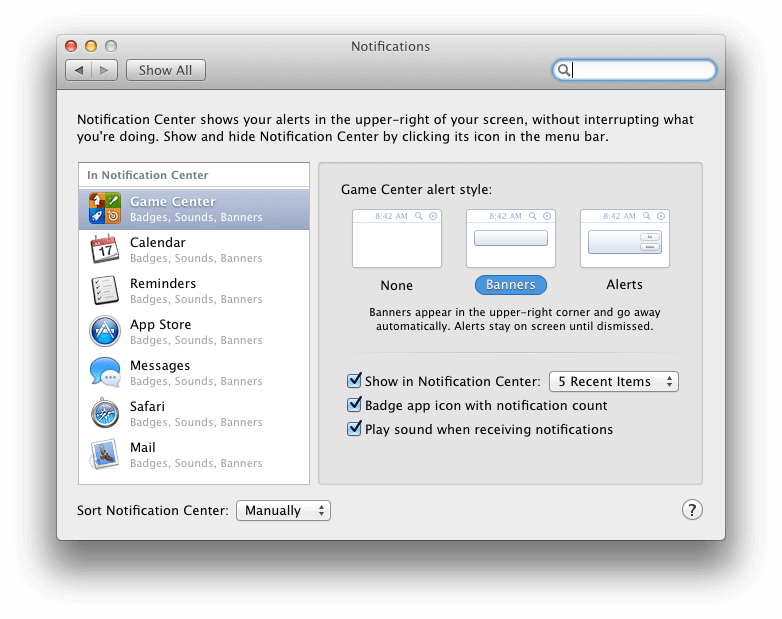
Task: Uncheck Show in Notification Center
Action: 354,381
